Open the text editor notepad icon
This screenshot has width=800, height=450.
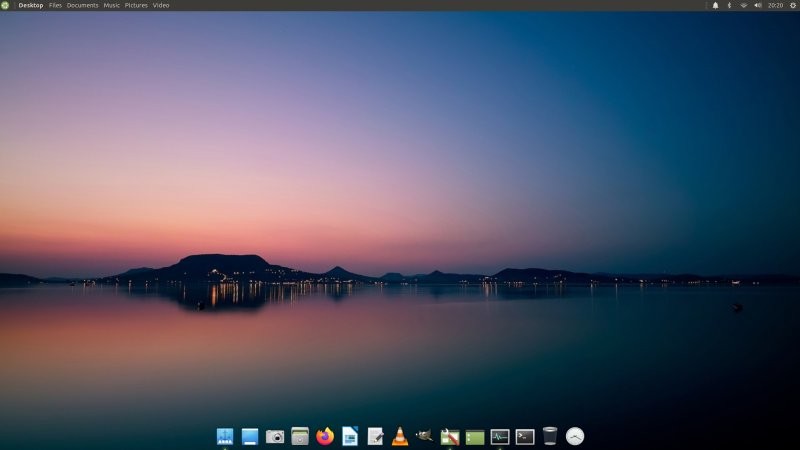(375, 436)
